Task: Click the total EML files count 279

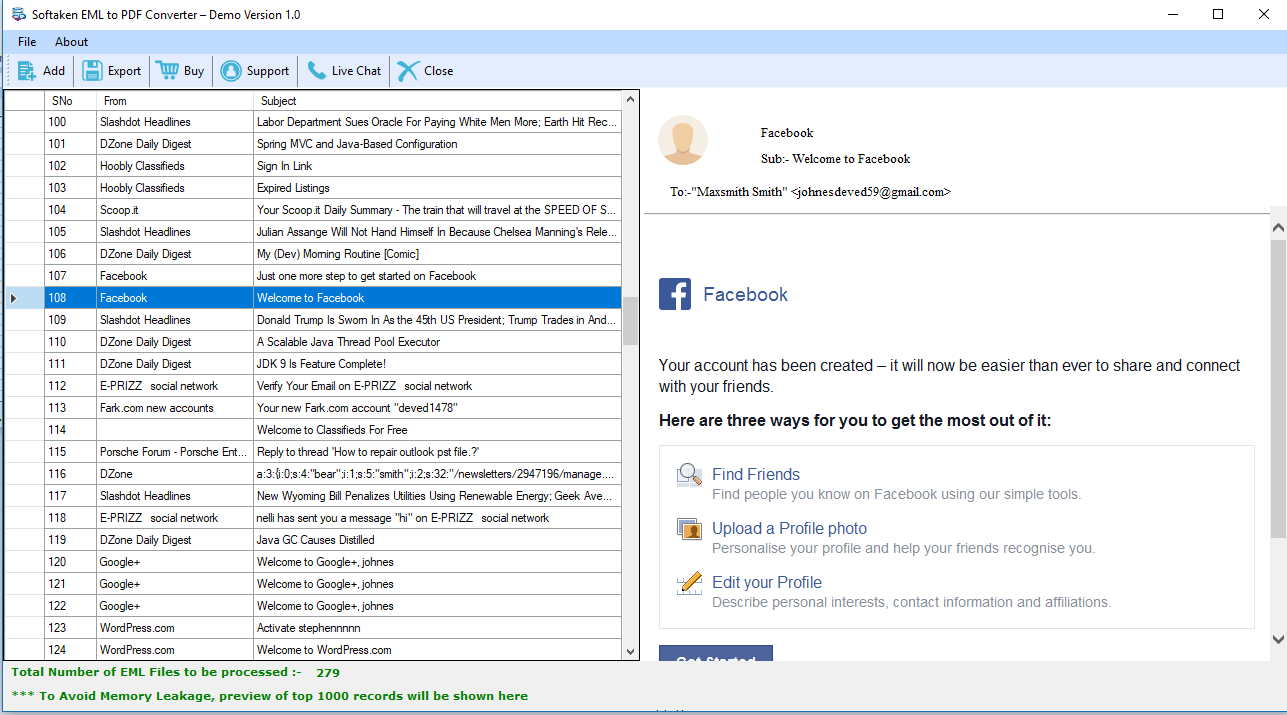Action: pyautogui.click(x=328, y=673)
